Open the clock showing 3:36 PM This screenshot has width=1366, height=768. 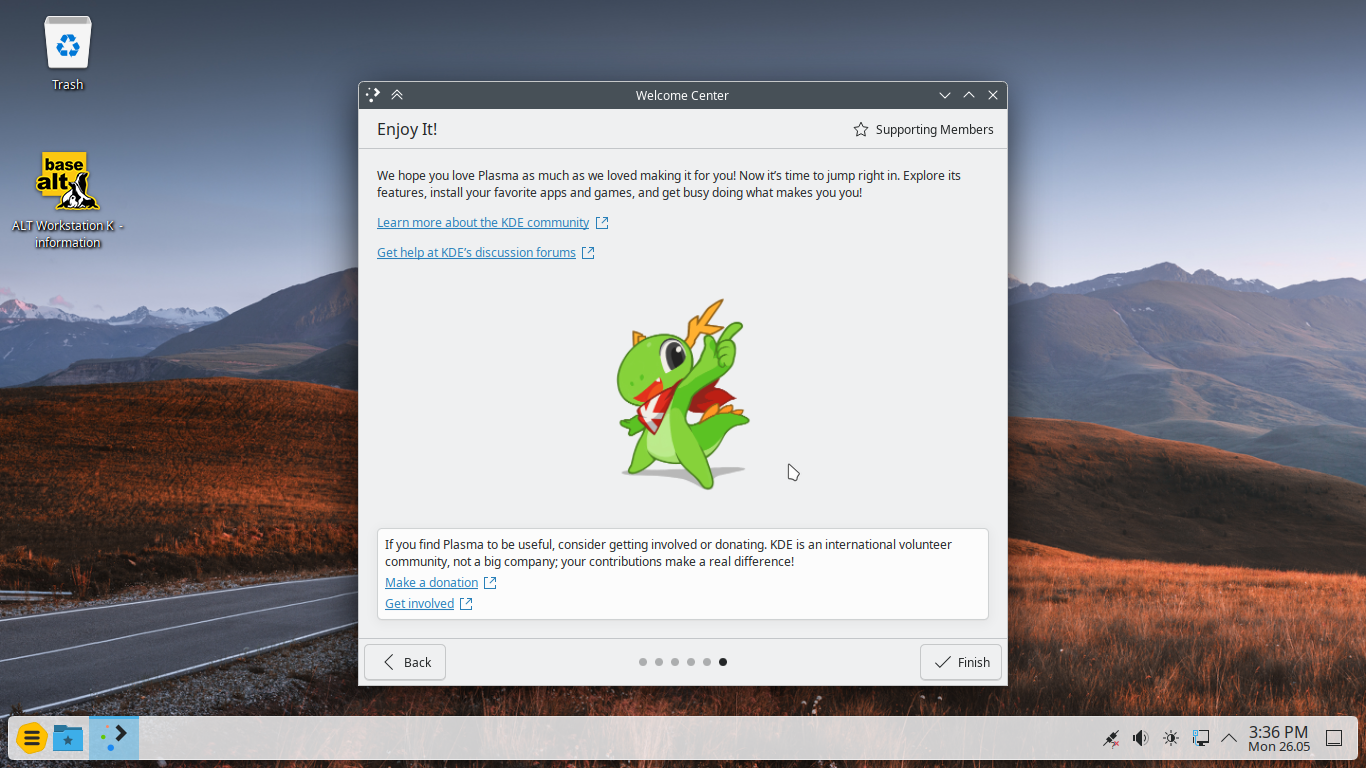(1278, 739)
